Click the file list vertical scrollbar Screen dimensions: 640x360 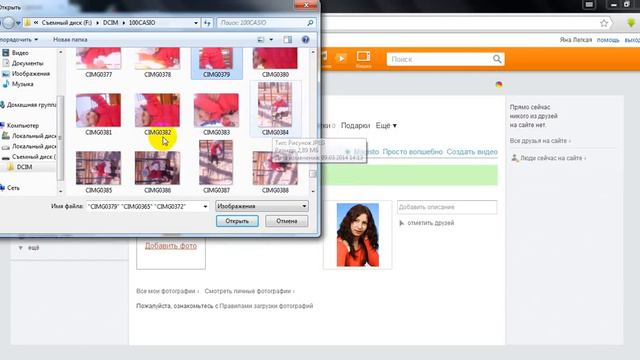[x=313, y=121]
